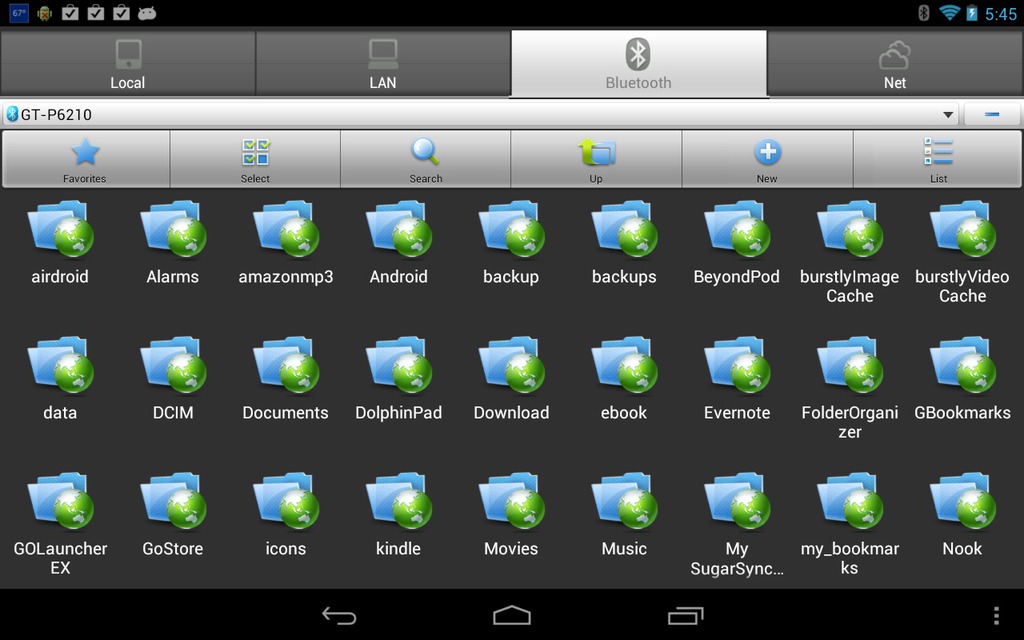Tap the 67° weather notification icon

click(20, 13)
